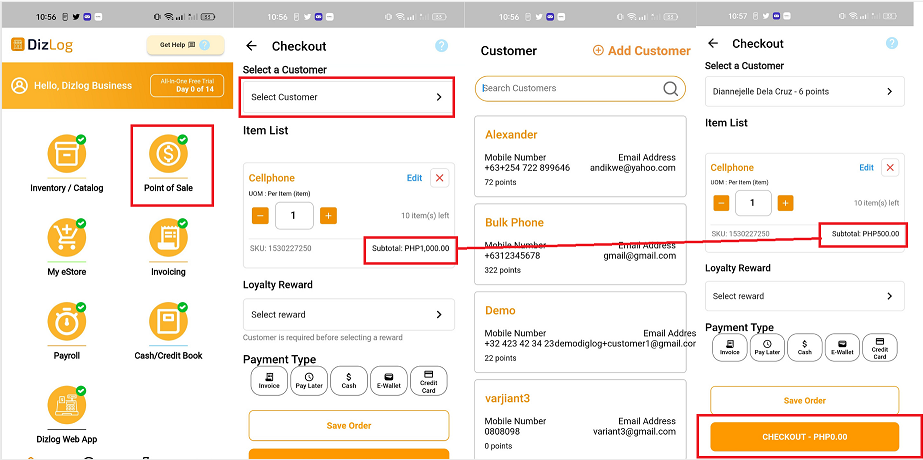Viewport: 923px width, 460px height.
Task: Open the Dizlog Web App module
Action: pos(67,415)
